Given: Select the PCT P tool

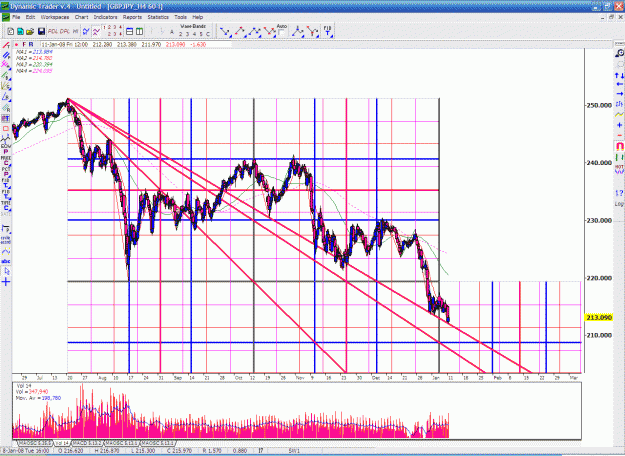Looking at the screenshot, I should (x=6, y=174).
